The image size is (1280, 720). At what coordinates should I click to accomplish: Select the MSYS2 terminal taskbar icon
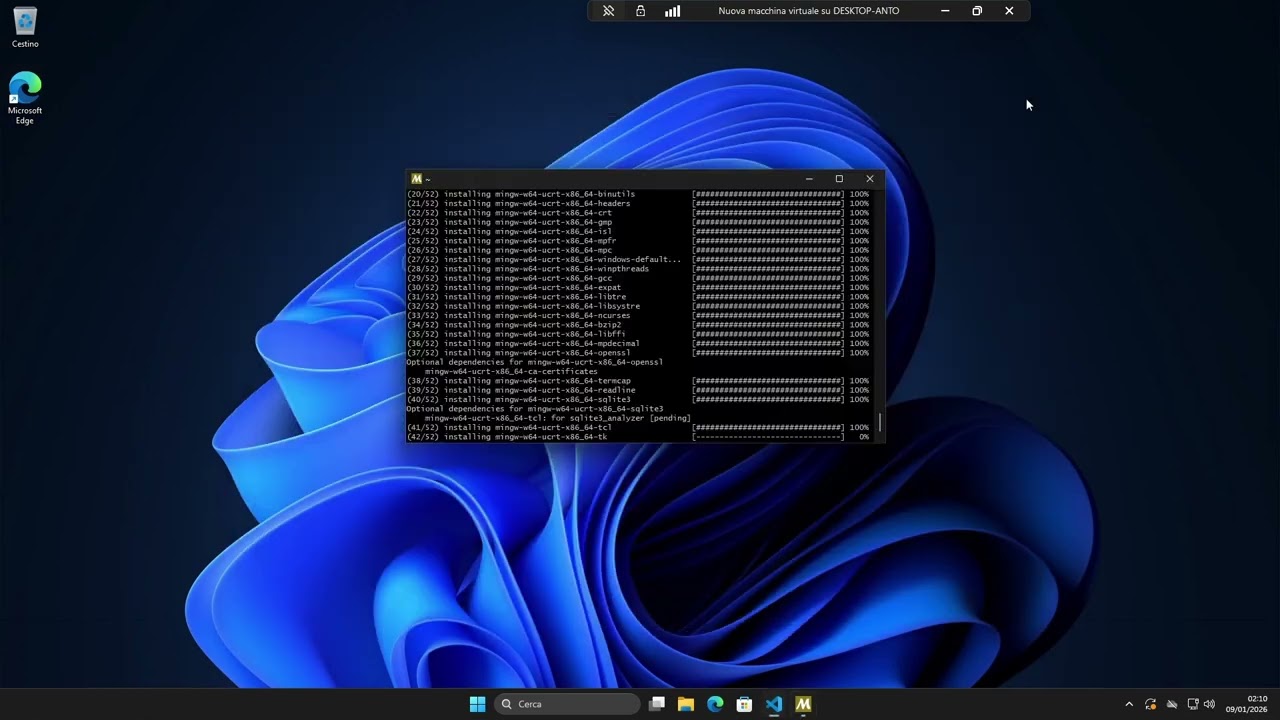coord(803,704)
